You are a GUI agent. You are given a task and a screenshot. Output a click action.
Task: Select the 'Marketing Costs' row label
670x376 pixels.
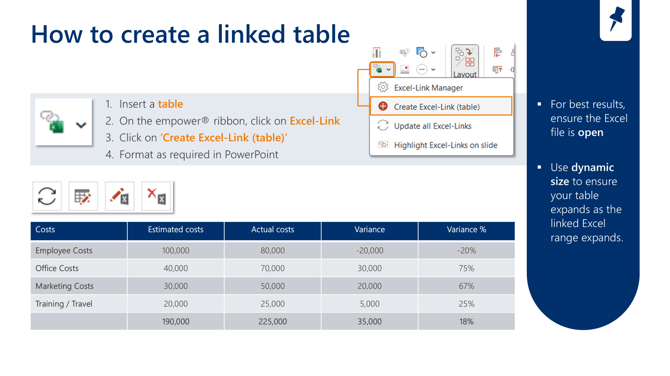pyautogui.click(x=64, y=286)
